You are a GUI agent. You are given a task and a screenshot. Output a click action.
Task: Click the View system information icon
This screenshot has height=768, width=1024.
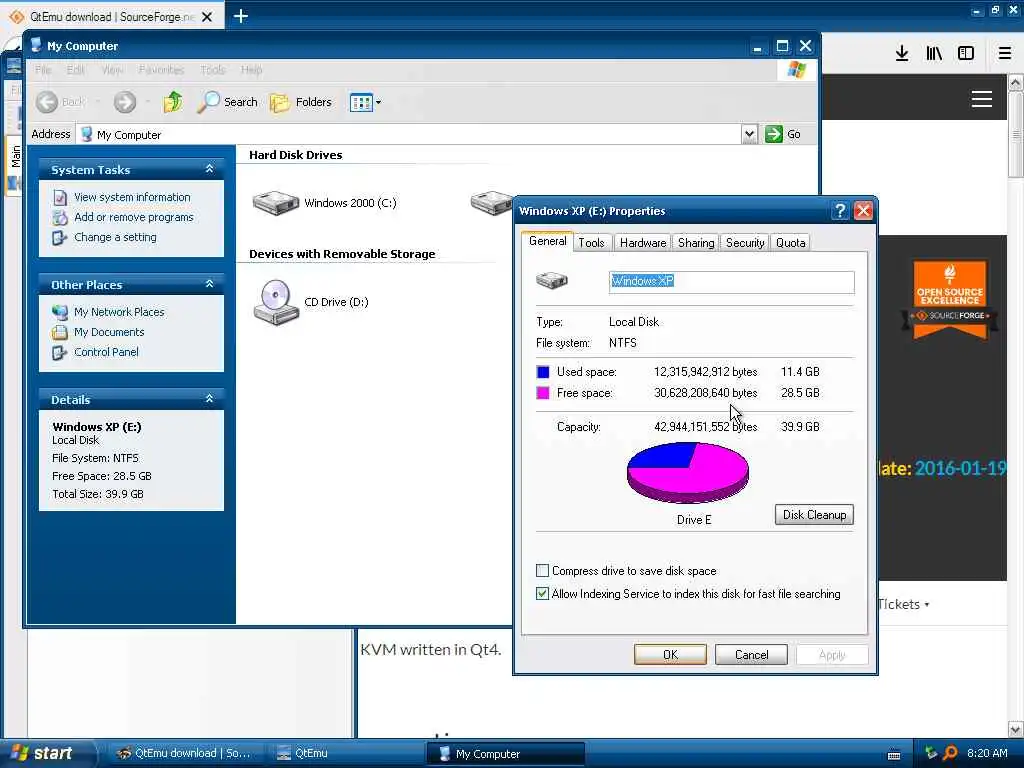[59, 197]
